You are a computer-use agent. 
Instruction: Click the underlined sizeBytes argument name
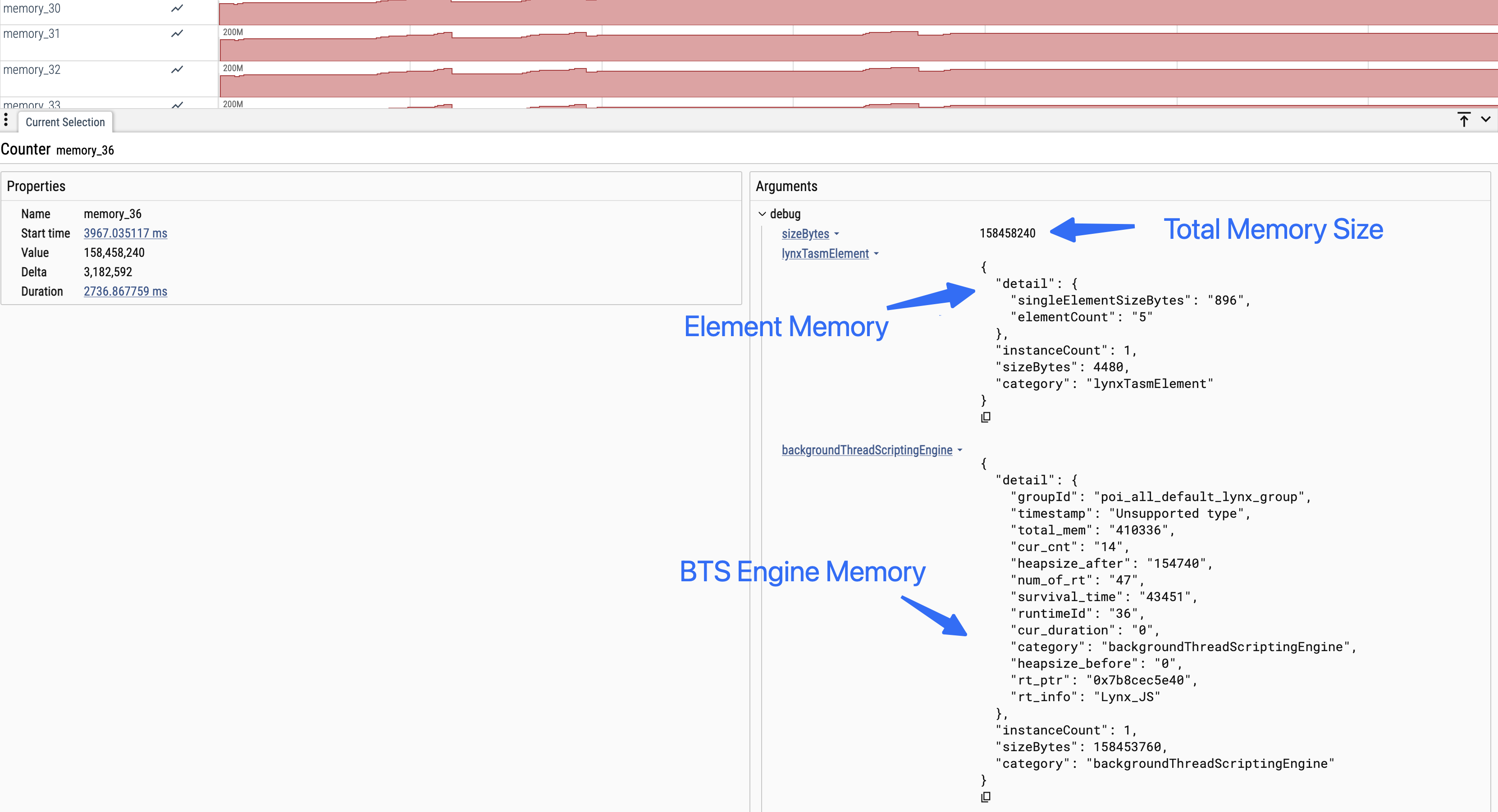pos(805,234)
